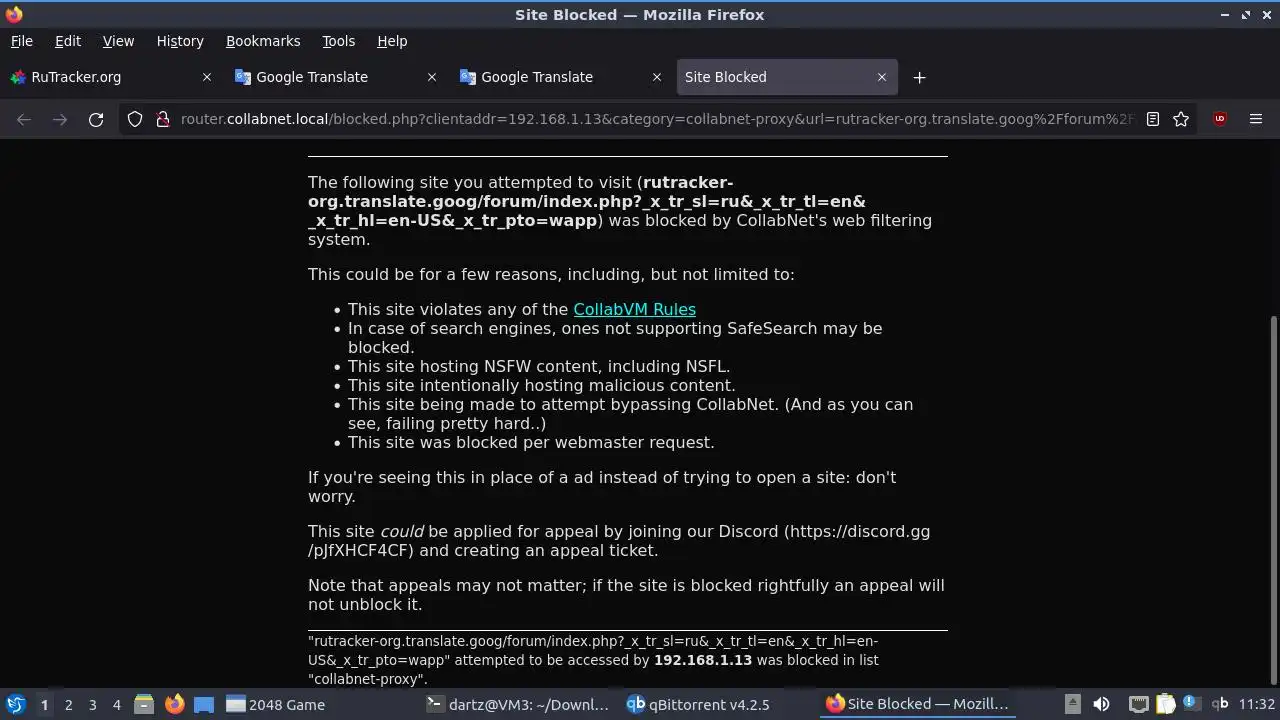The height and width of the screenshot is (720, 1280).
Task: Switch to the second Google Translate tab
Action: (560, 77)
